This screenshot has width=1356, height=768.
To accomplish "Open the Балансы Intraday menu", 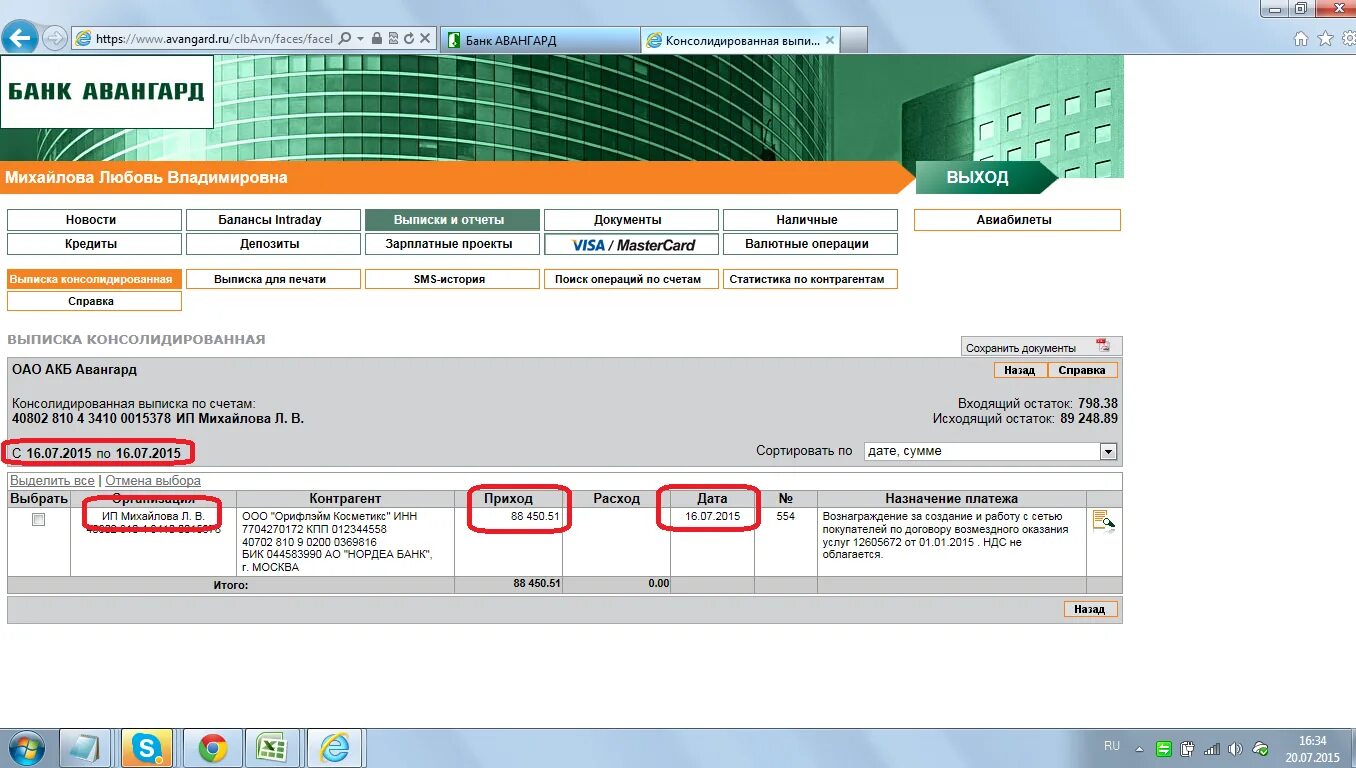I will click(x=273, y=220).
